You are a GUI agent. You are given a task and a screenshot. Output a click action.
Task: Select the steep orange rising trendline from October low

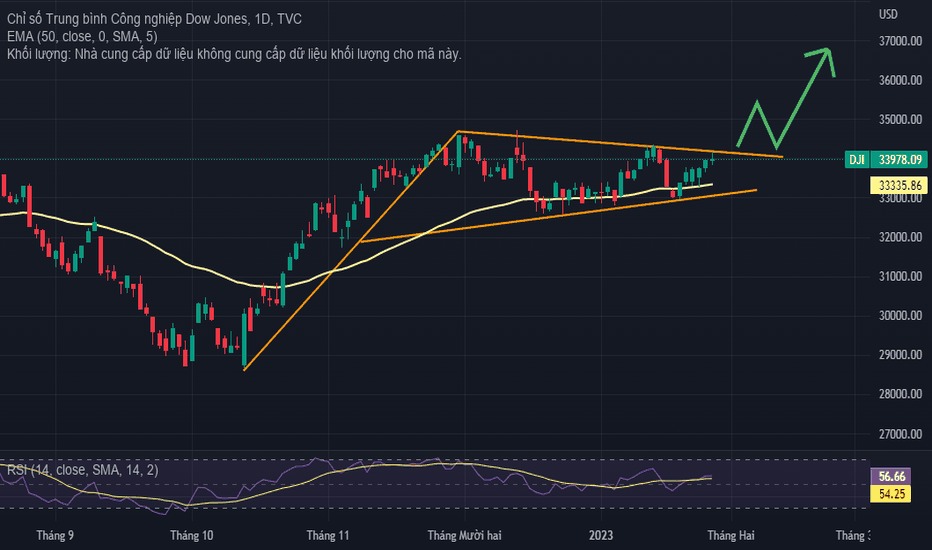(351, 251)
